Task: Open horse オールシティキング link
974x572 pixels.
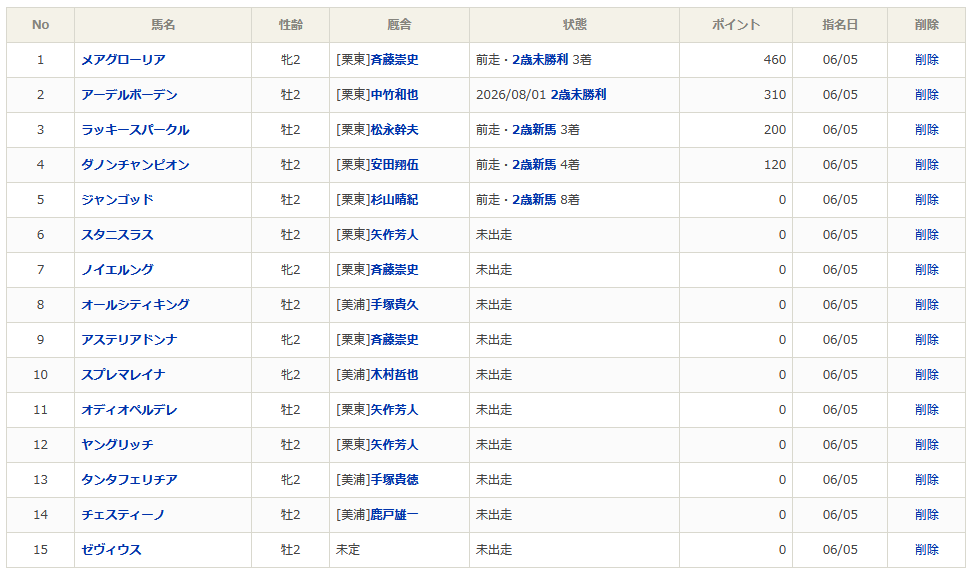Action: click(x=135, y=304)
